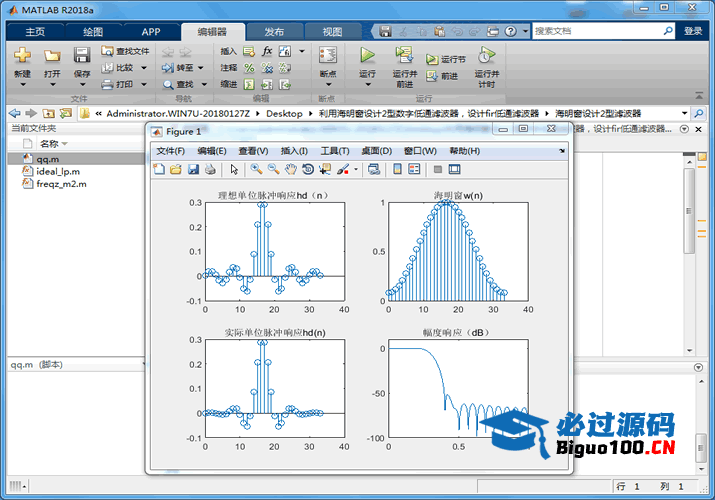Image resolution: width=715 pixels, height=500 pixels.
Task: Open the address bar path dropdown
Action: click(x=684, y=113)
